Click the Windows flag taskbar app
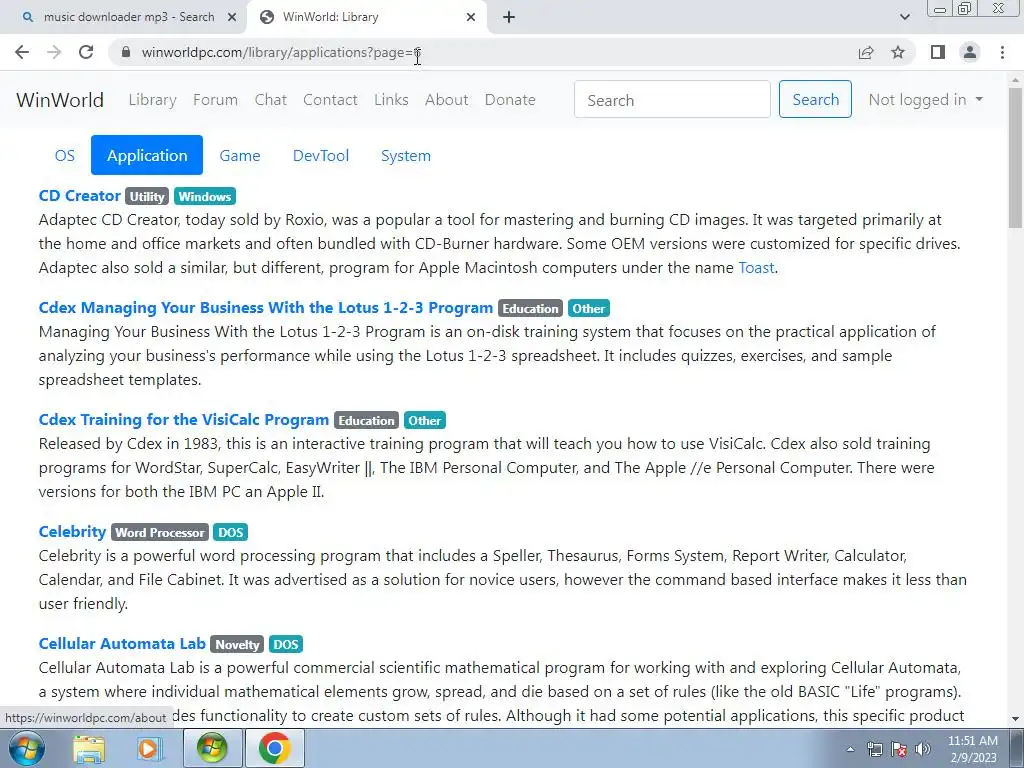 [x=212, y=748]
